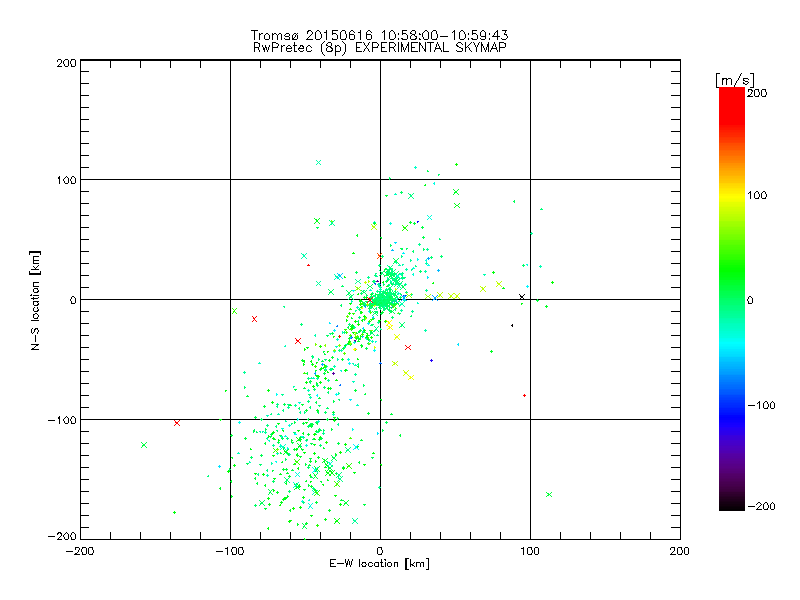This screenshot has height=600, width=800.
Task: Click the black bottom end of the colorbar
Action: click(x=731, y=503)
